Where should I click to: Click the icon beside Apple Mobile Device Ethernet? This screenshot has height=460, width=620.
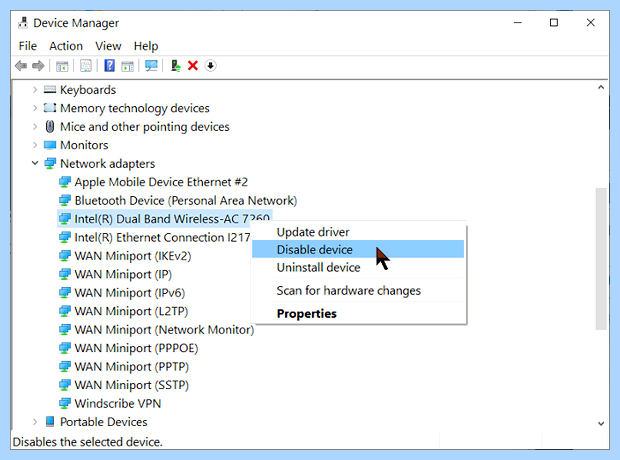click(x=65, y=182)
